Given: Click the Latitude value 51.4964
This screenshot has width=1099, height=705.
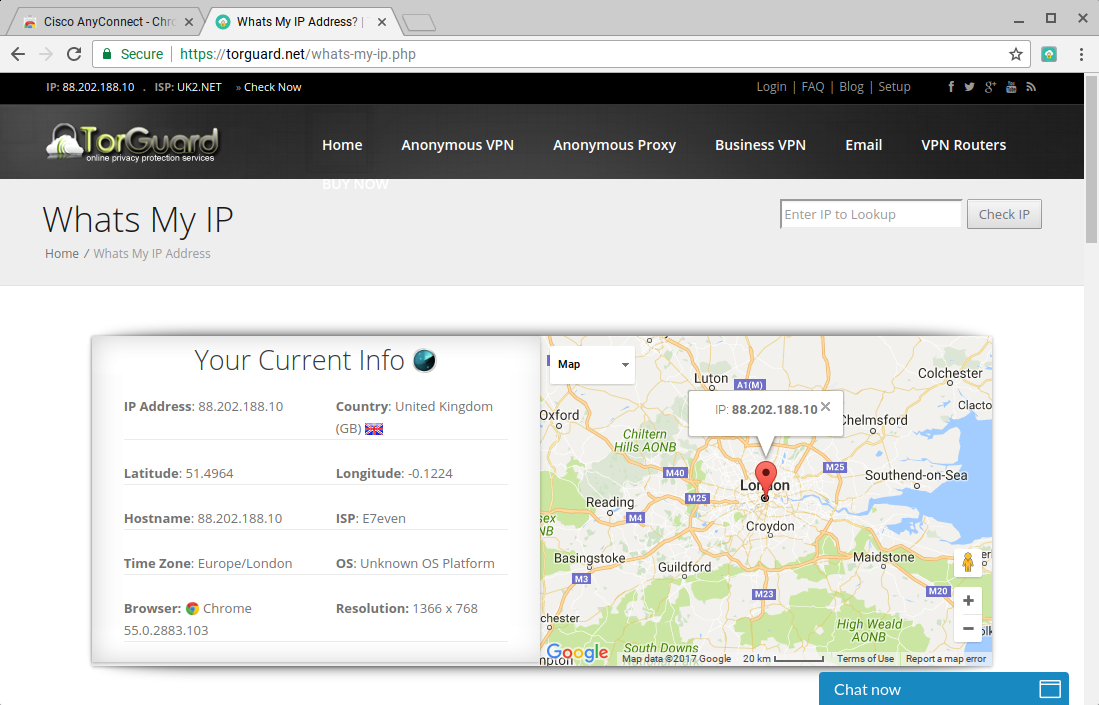Looking at the screenshot, I should (210, 474).
